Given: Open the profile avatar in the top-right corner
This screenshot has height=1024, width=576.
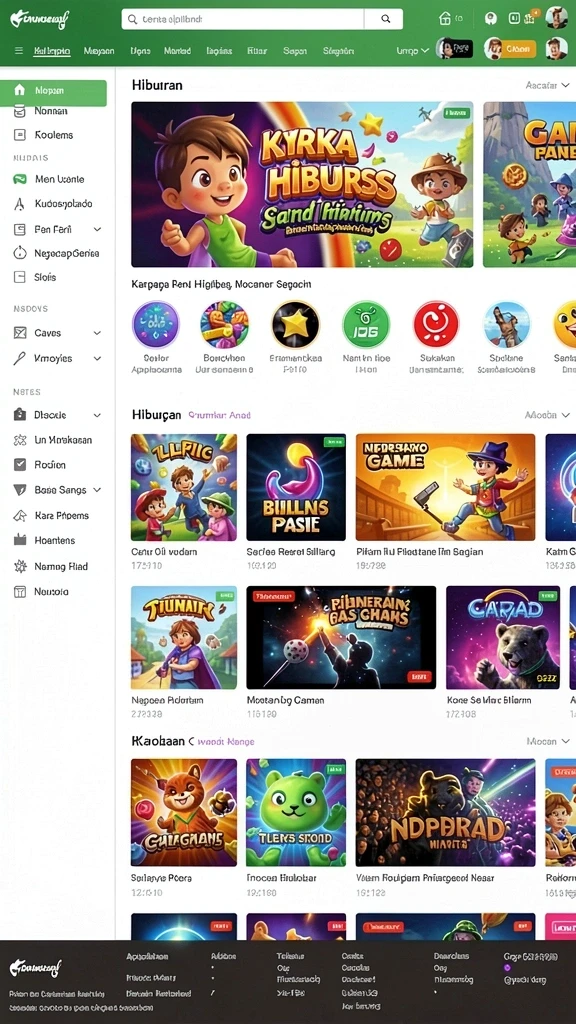Looking at the screenshot, I should point(556,18).
